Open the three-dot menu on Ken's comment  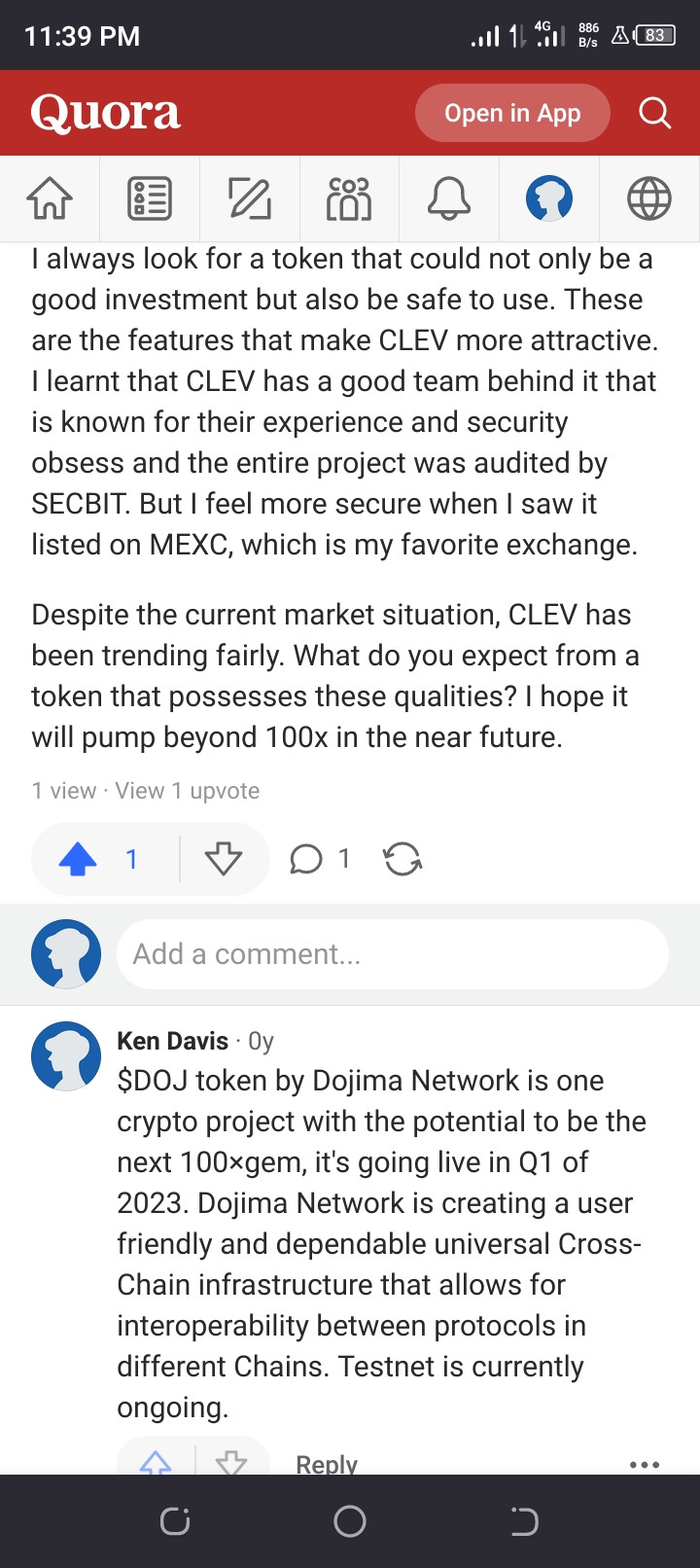(644, 1464)
